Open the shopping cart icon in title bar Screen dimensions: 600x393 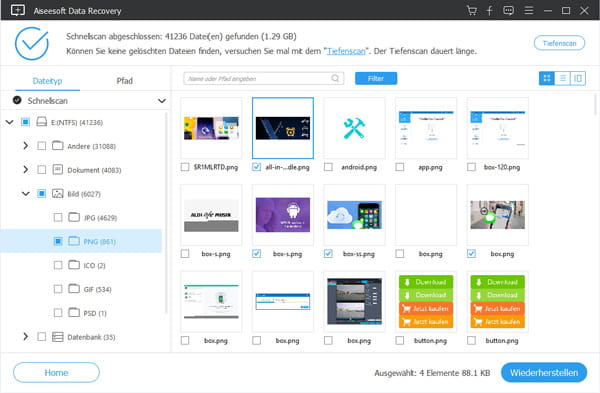[471, 10]
